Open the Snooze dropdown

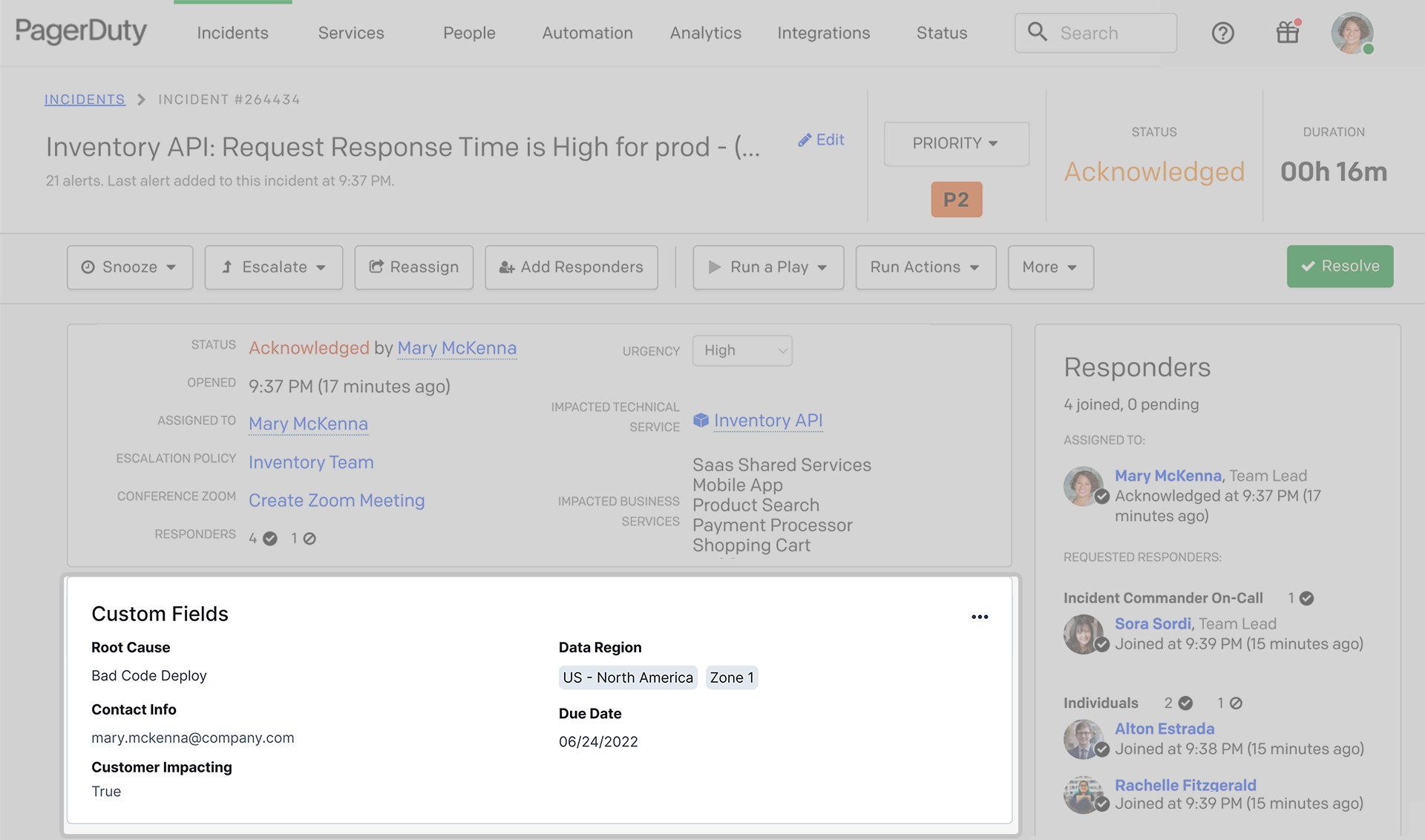(130, 267)
